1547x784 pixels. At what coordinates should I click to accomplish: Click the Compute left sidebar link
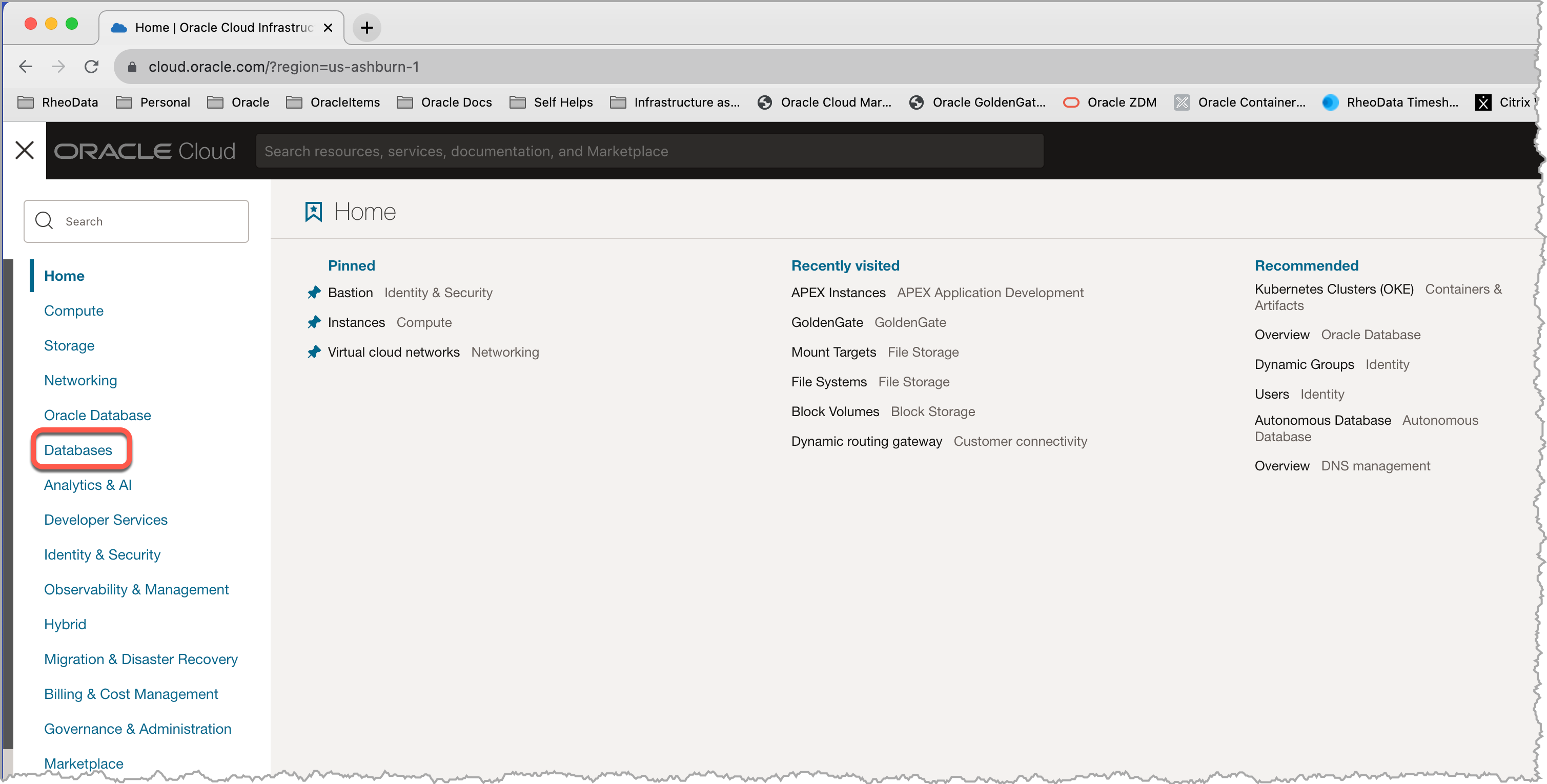coord(74,310)
